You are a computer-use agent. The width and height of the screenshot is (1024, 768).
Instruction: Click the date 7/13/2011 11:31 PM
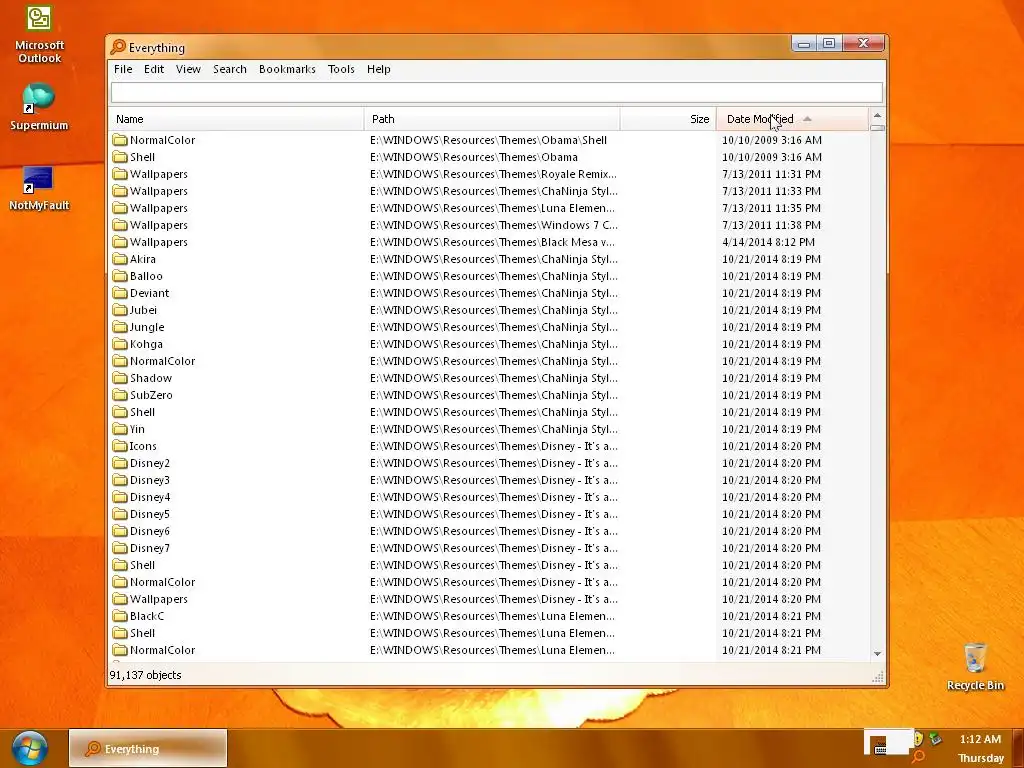point(771,174)
